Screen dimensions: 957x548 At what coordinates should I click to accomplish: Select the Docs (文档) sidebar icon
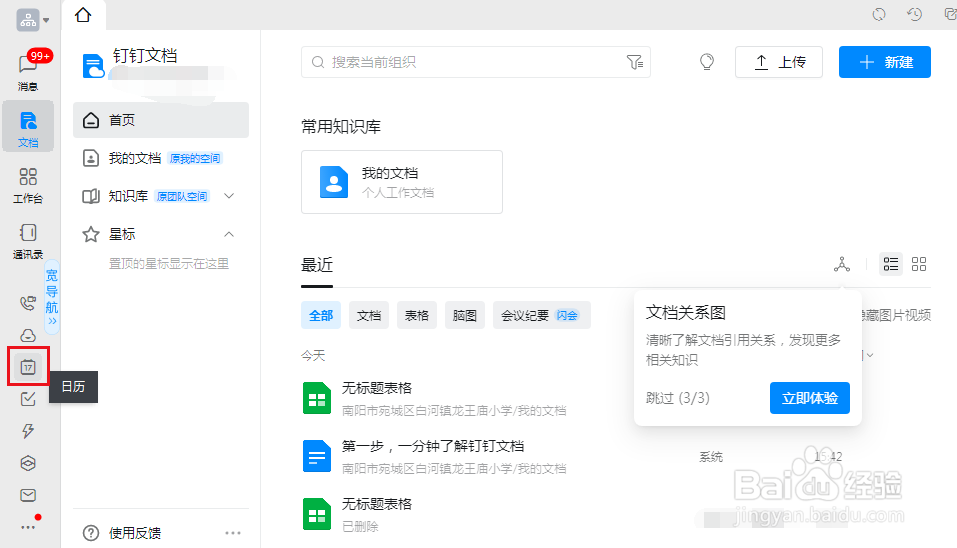[28, 127]
